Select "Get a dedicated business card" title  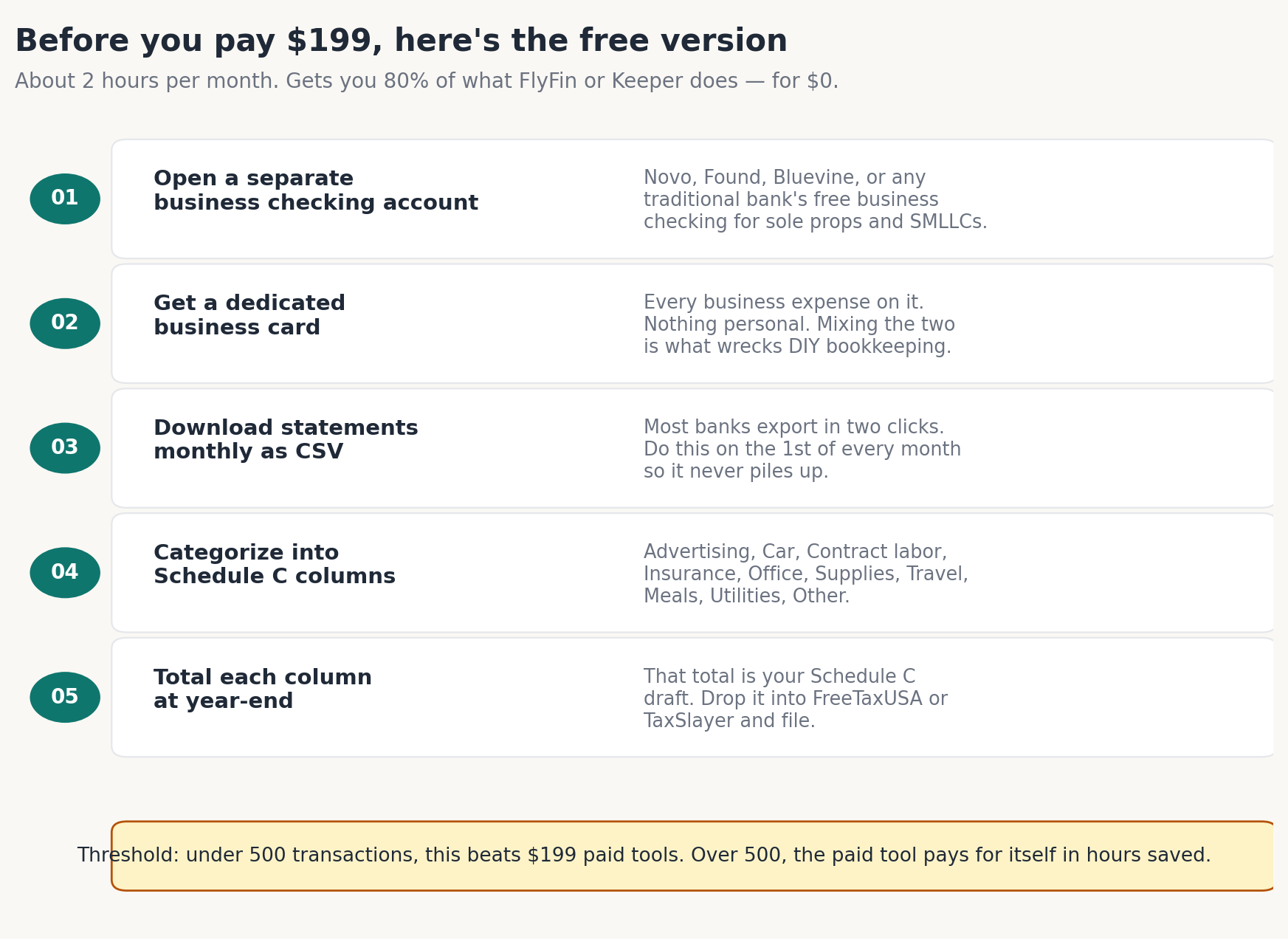tap(249, 315)
